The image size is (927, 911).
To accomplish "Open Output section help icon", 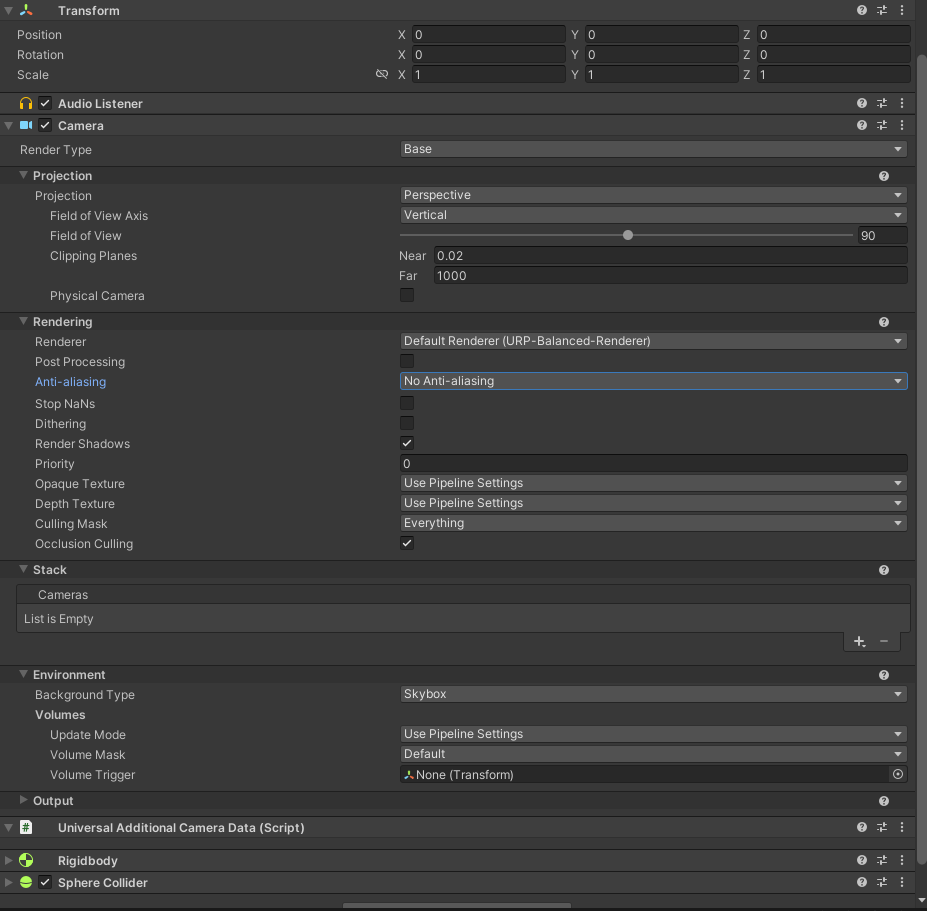I will 884,800.
